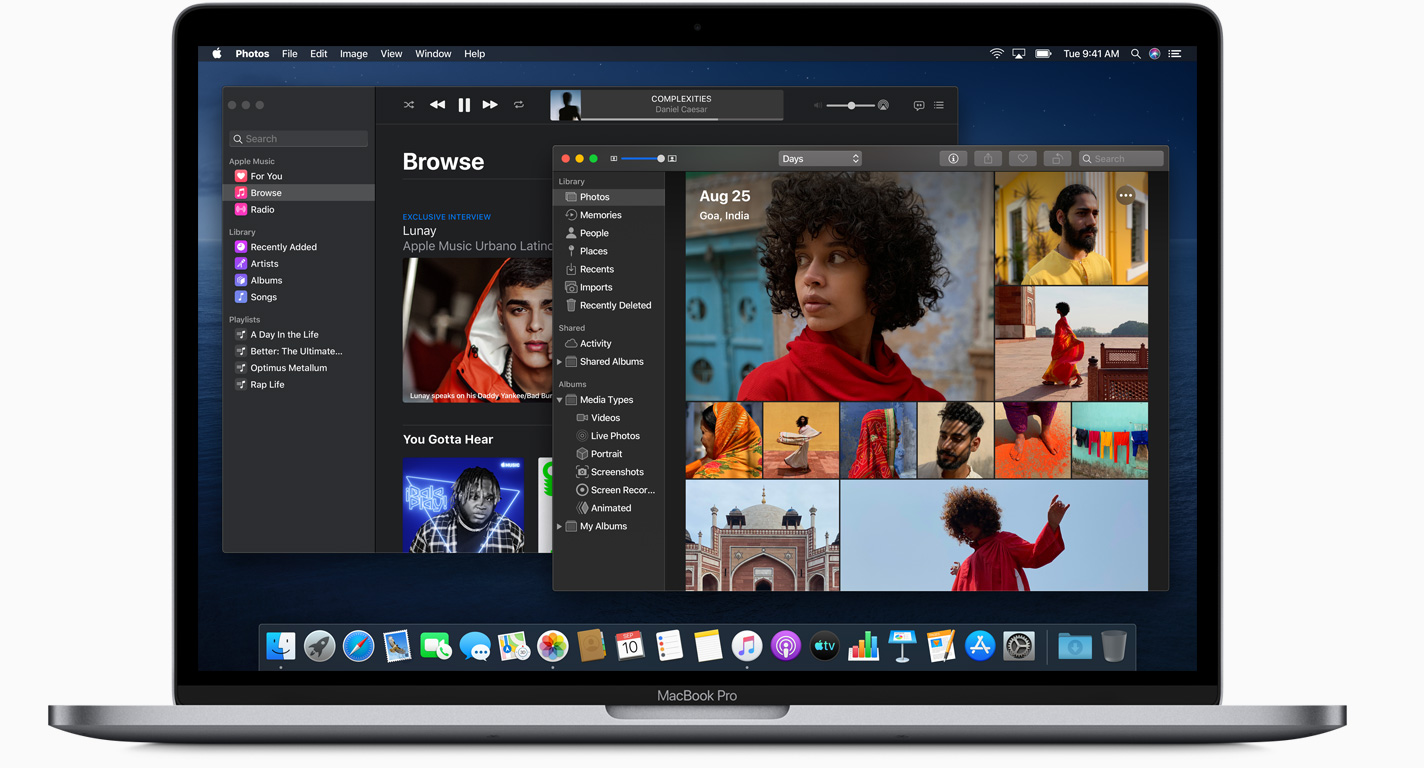The height and width of the screenshot is (768, 1424).
Task: Open People in the Photos sidebar
Action: [609, 233]
